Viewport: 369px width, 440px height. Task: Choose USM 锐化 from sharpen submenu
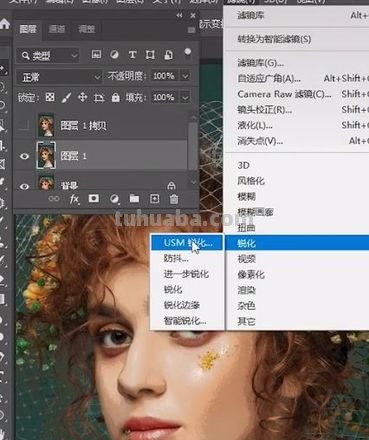pos(187,243)
